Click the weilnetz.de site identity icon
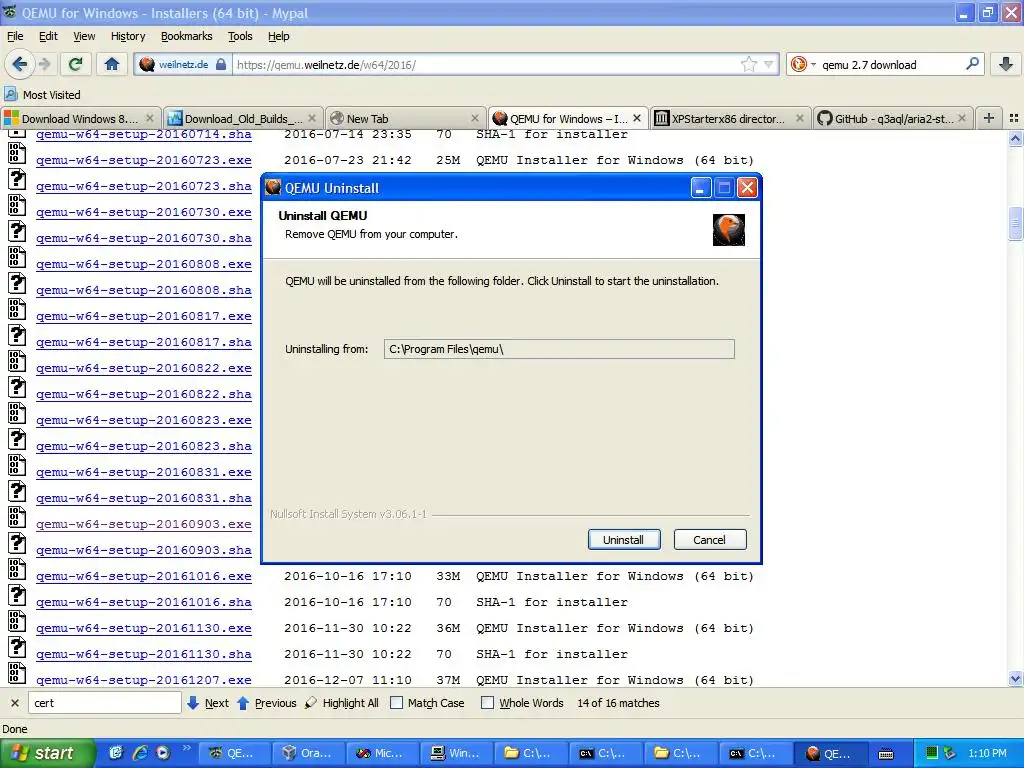 [147, 64]
